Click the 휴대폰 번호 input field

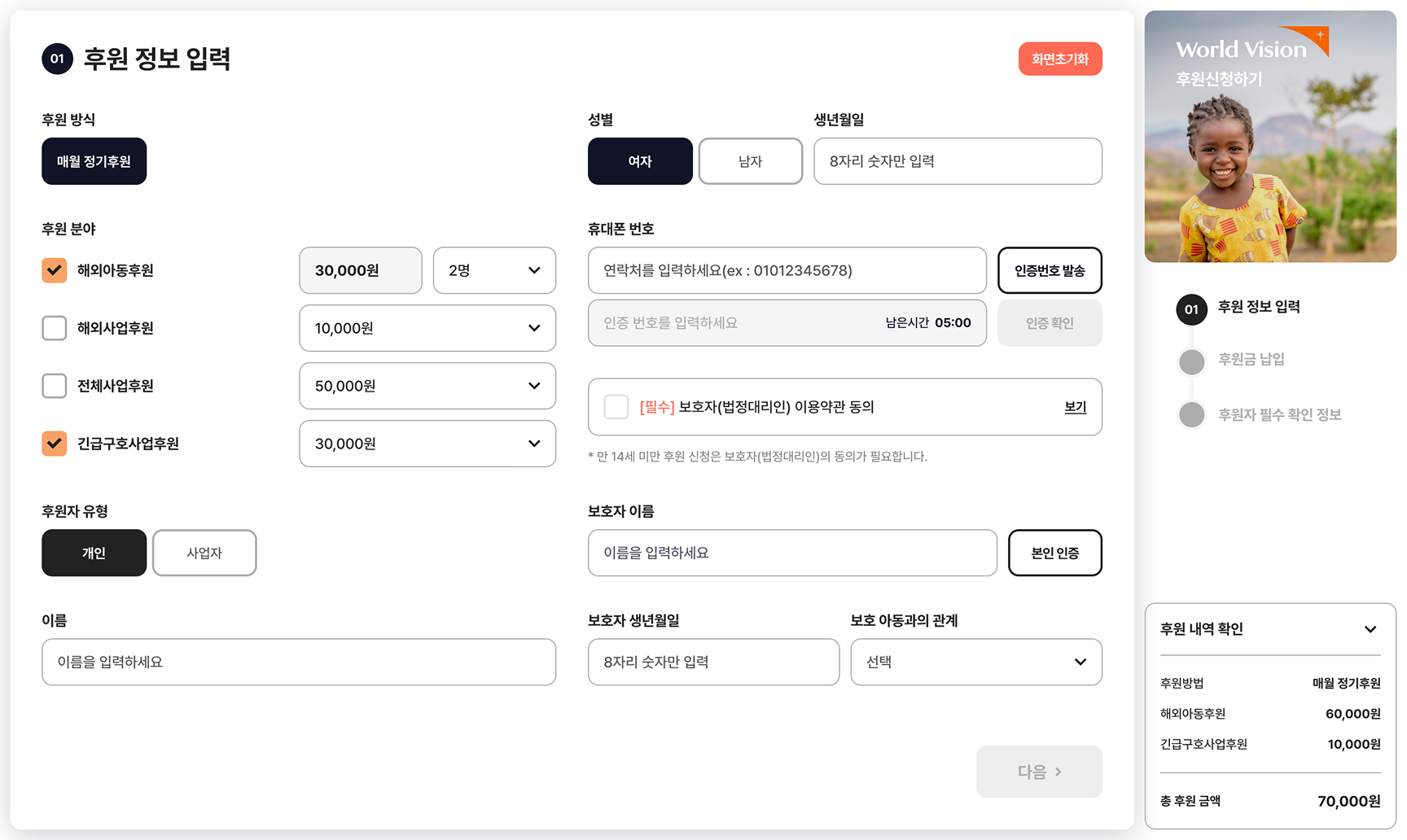(787, 270)
